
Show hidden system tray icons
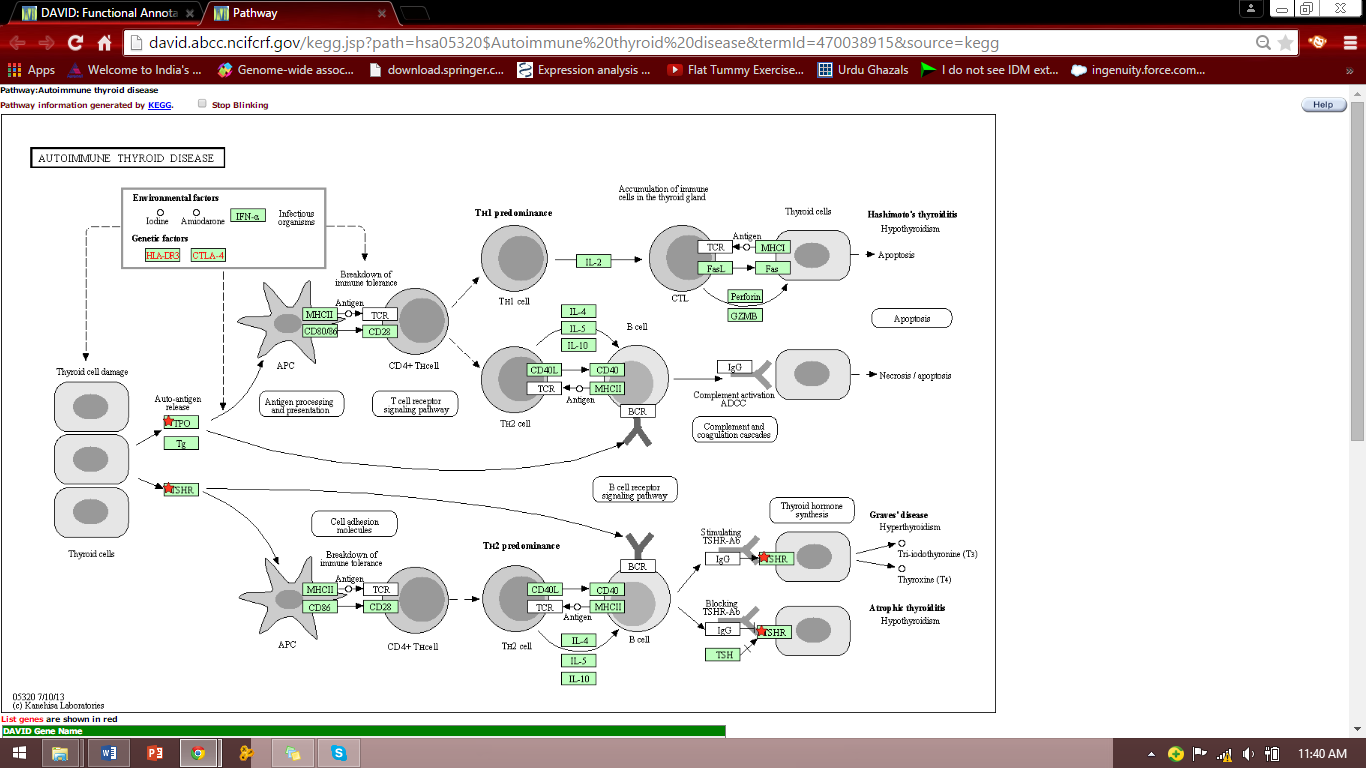click(1151, 754)
